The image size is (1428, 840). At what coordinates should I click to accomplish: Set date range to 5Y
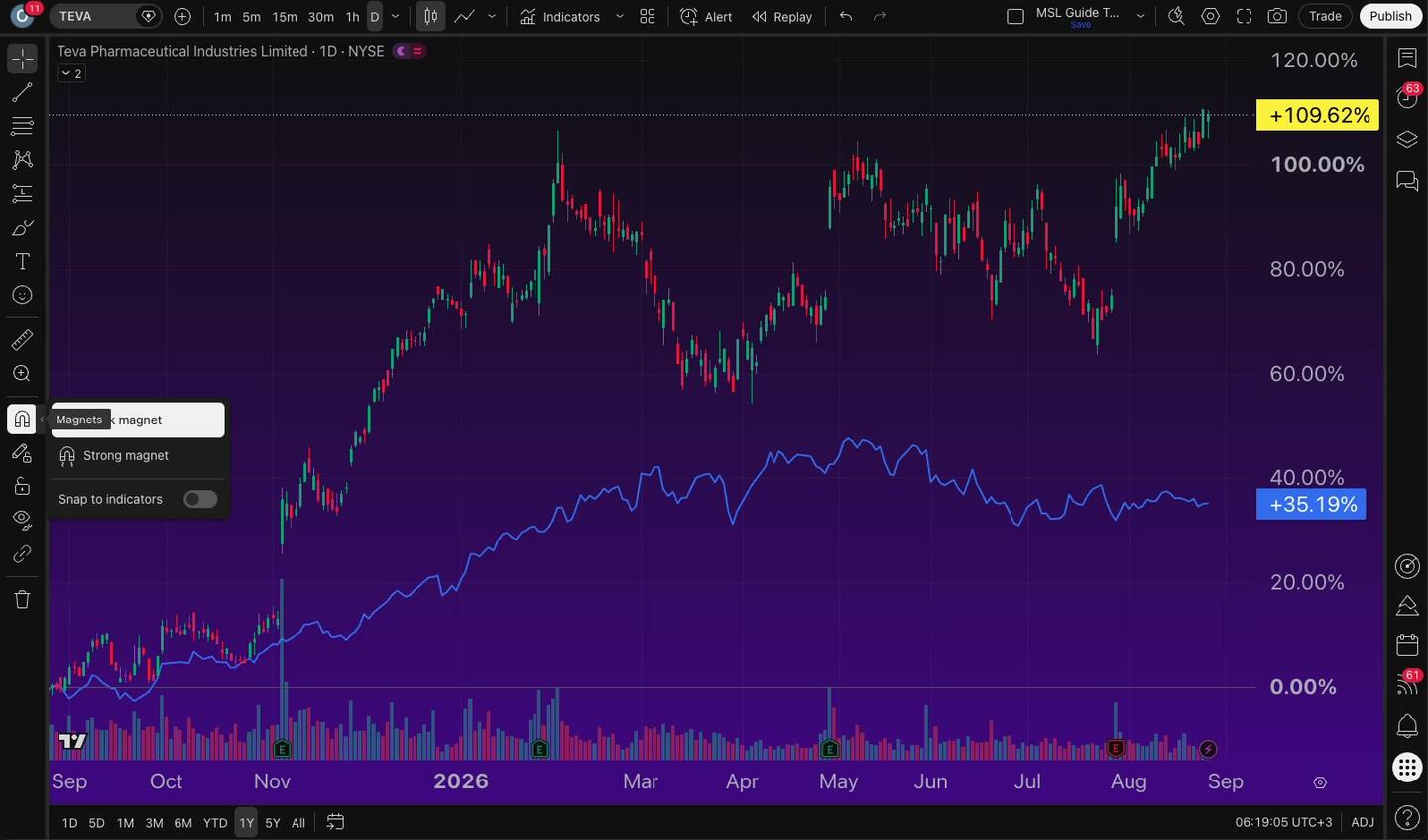[273, 823]
